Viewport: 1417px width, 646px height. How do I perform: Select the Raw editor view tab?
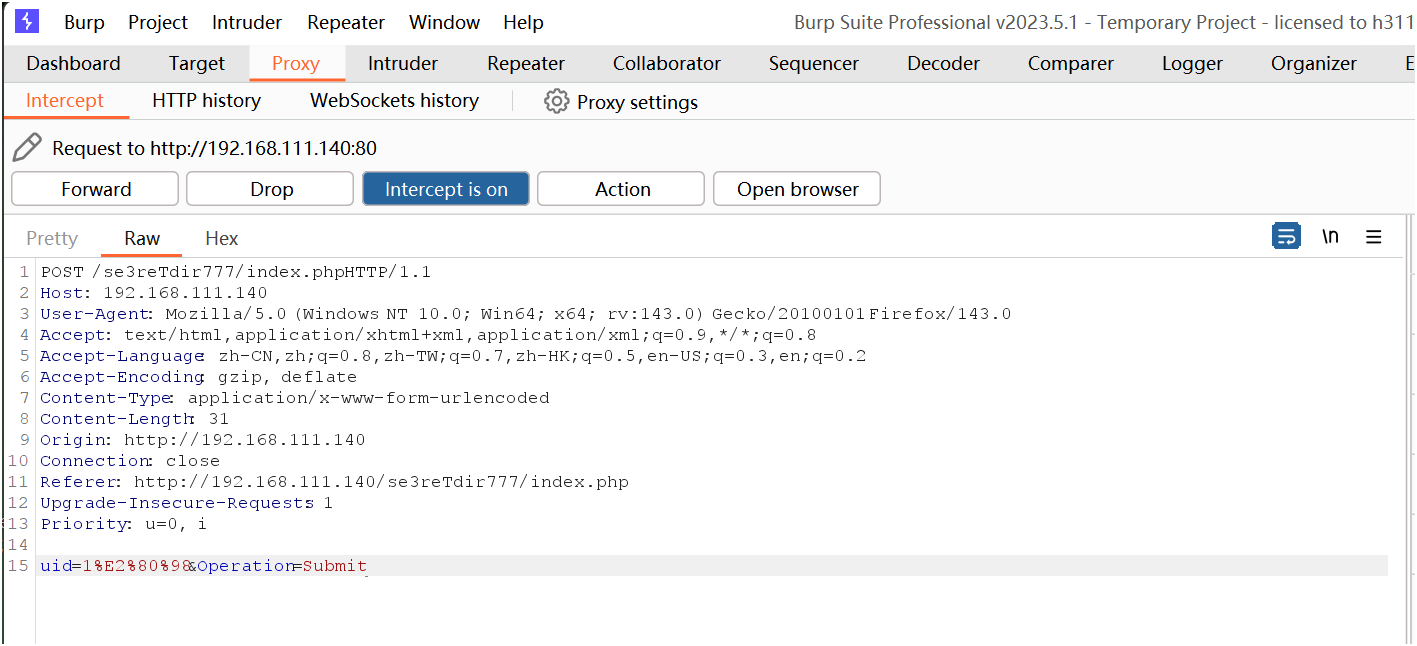tap(142, 238)
